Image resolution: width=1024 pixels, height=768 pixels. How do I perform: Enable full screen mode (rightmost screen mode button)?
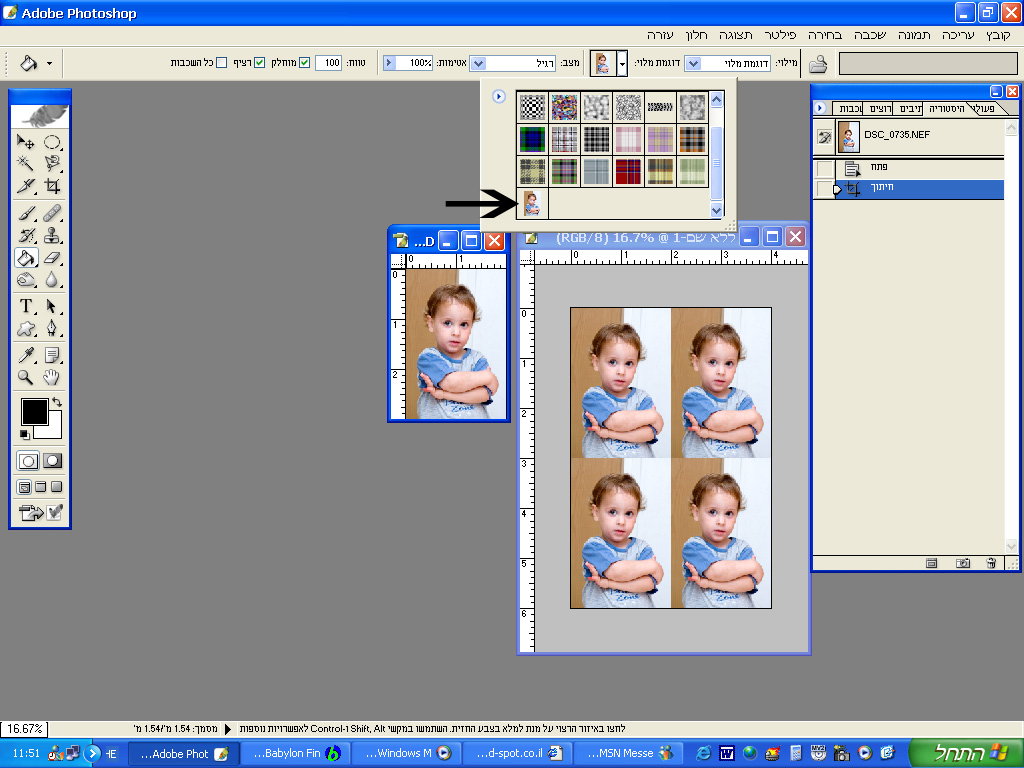[x=57, y=487]
